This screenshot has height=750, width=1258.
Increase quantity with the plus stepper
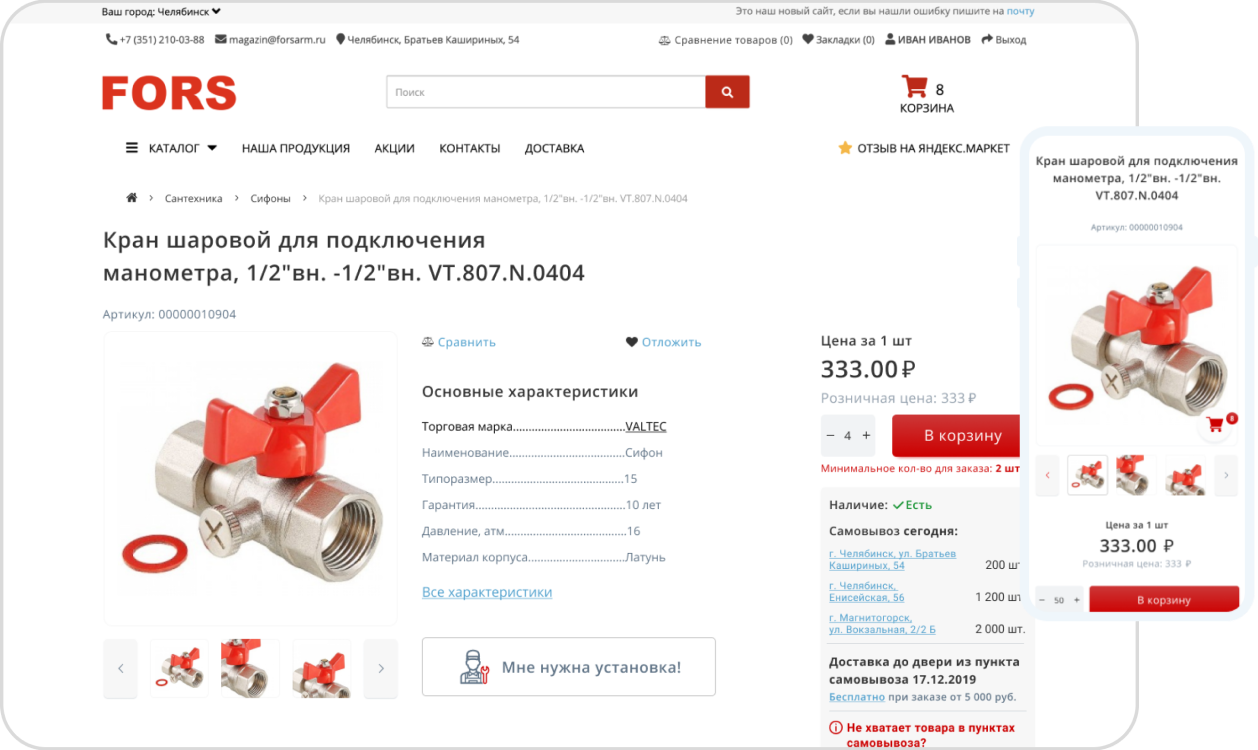[866, 436]
